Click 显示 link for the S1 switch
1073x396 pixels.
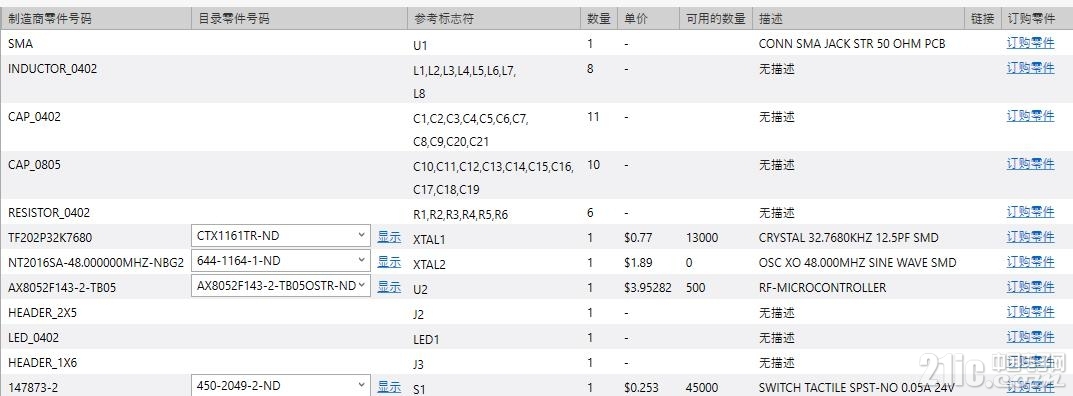coord(389,387)
